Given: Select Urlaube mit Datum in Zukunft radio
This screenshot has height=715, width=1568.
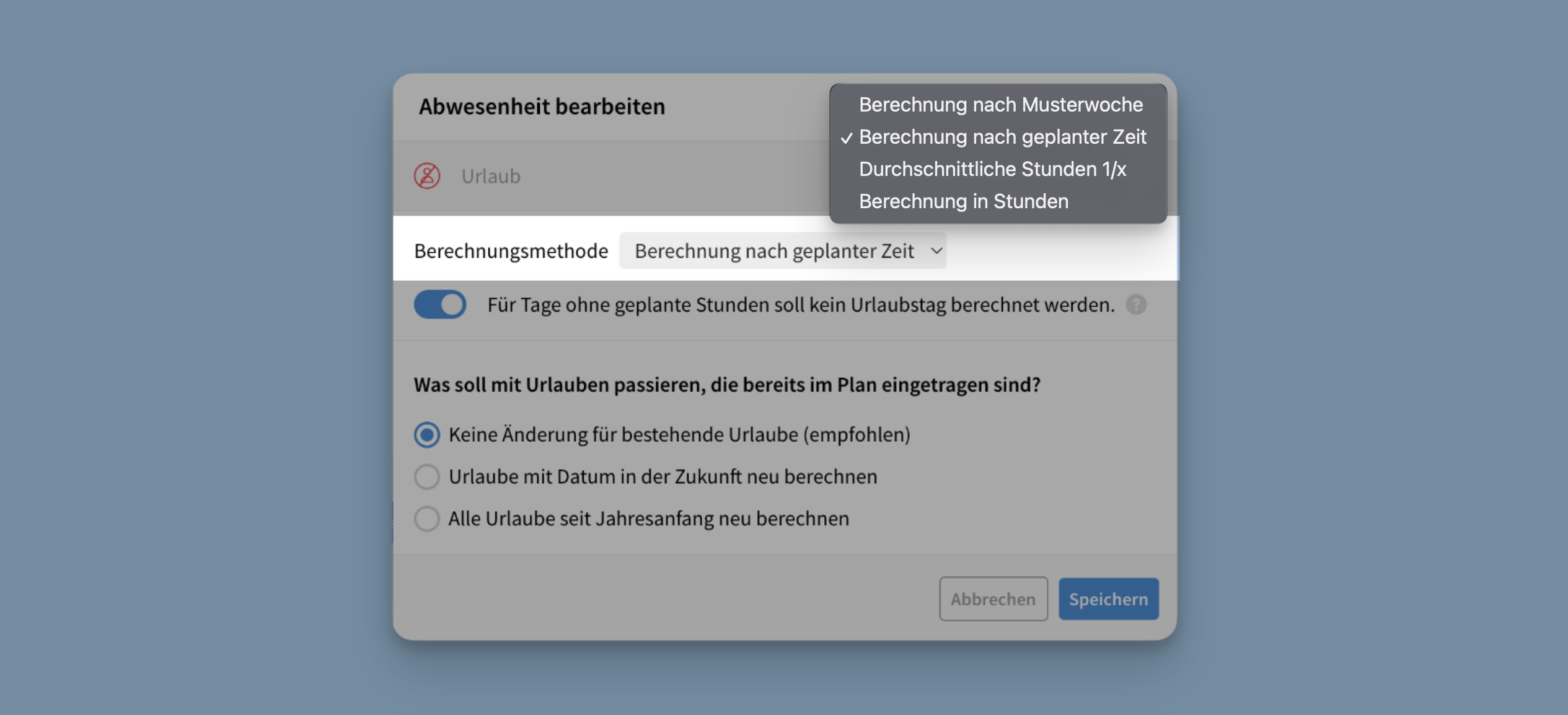Looking at the screenshot, I should tap(427, 477).
